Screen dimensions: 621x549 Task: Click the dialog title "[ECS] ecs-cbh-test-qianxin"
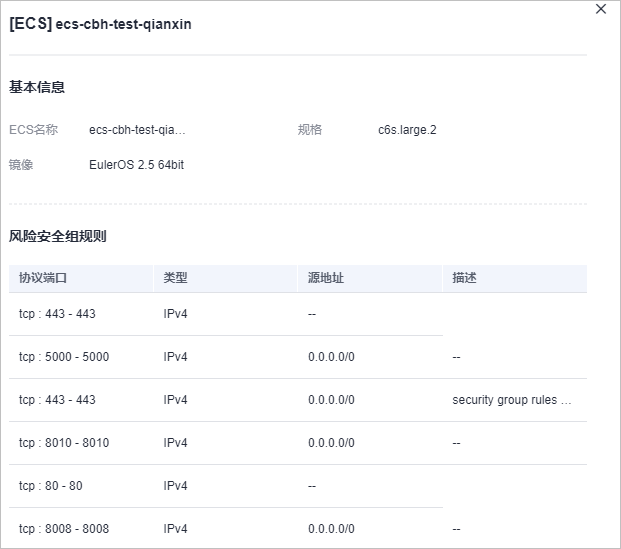click(100, 24)
